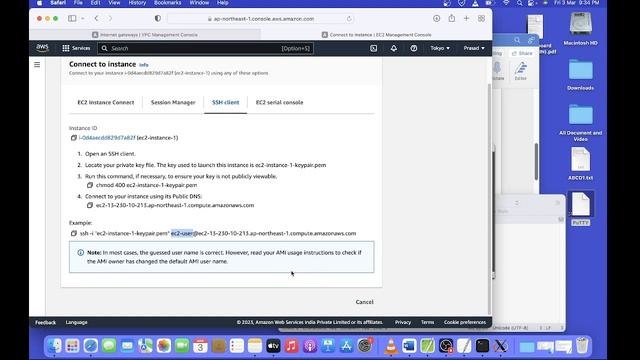The width and height of the screenshot is (640, 360).
Task: Open Tokyo region dropdown
Action: coord(440,48)
